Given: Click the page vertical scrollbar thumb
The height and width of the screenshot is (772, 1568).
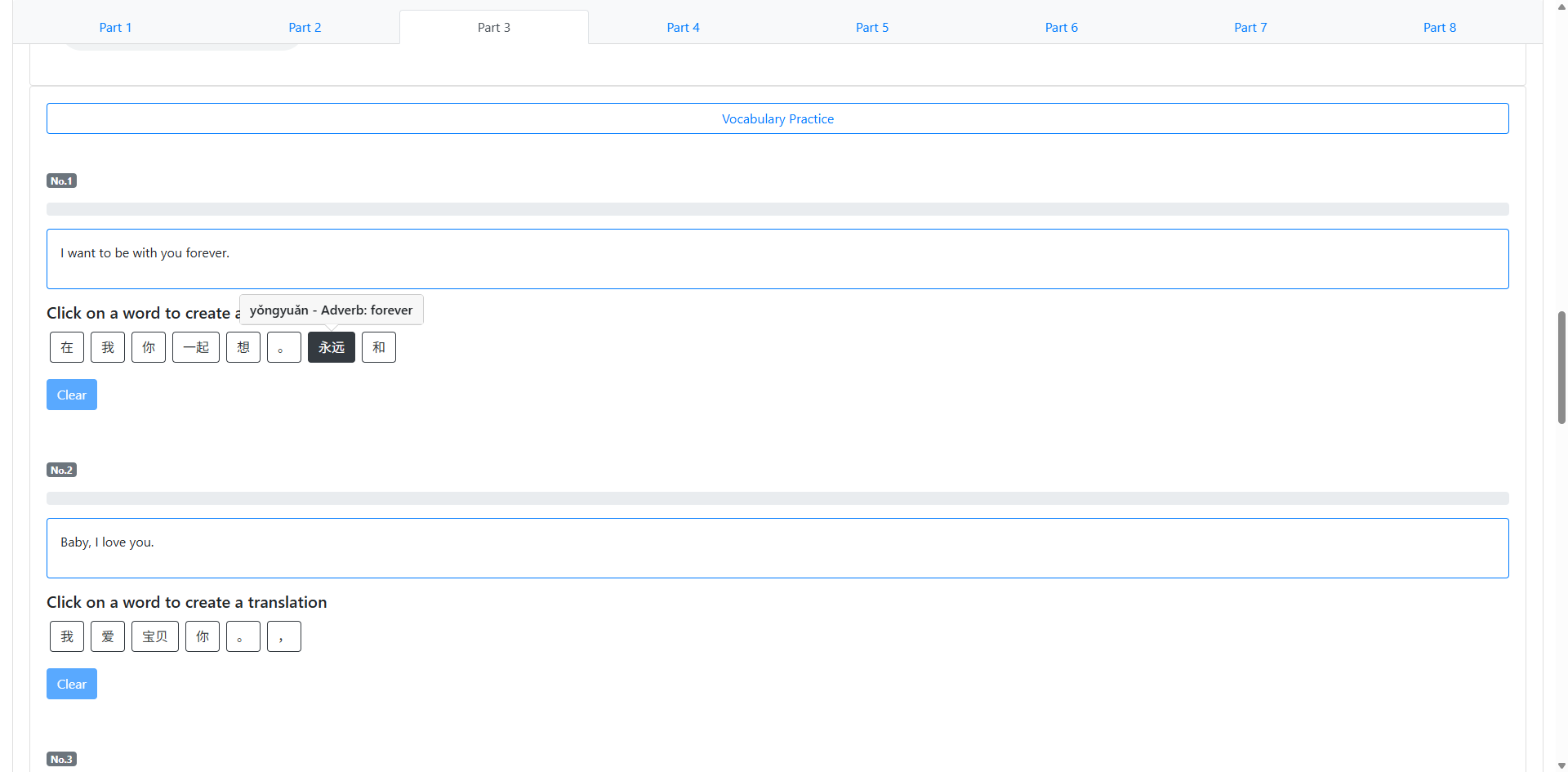Looking at the screenshot, I should (1561, 367).
